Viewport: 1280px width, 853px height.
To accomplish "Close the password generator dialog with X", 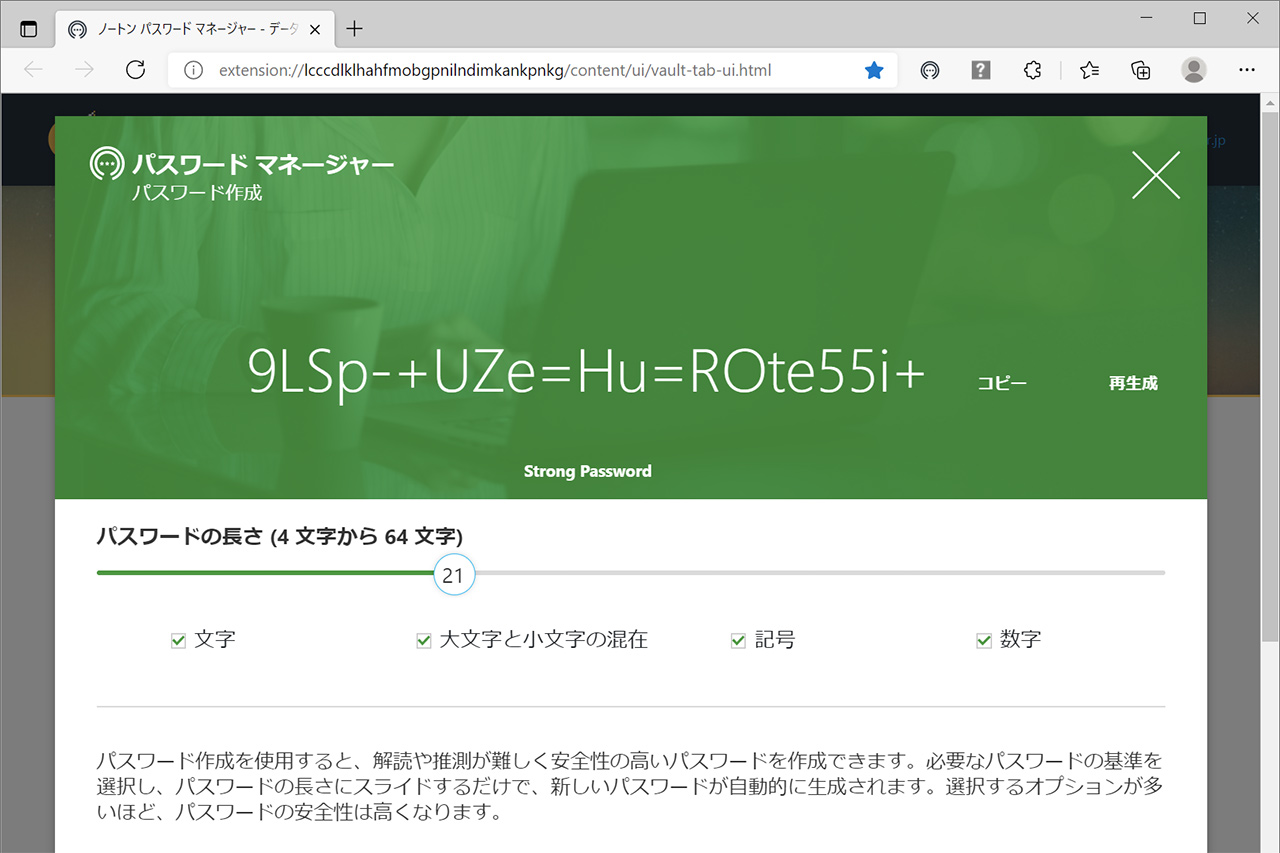I will pos(1156,175).
